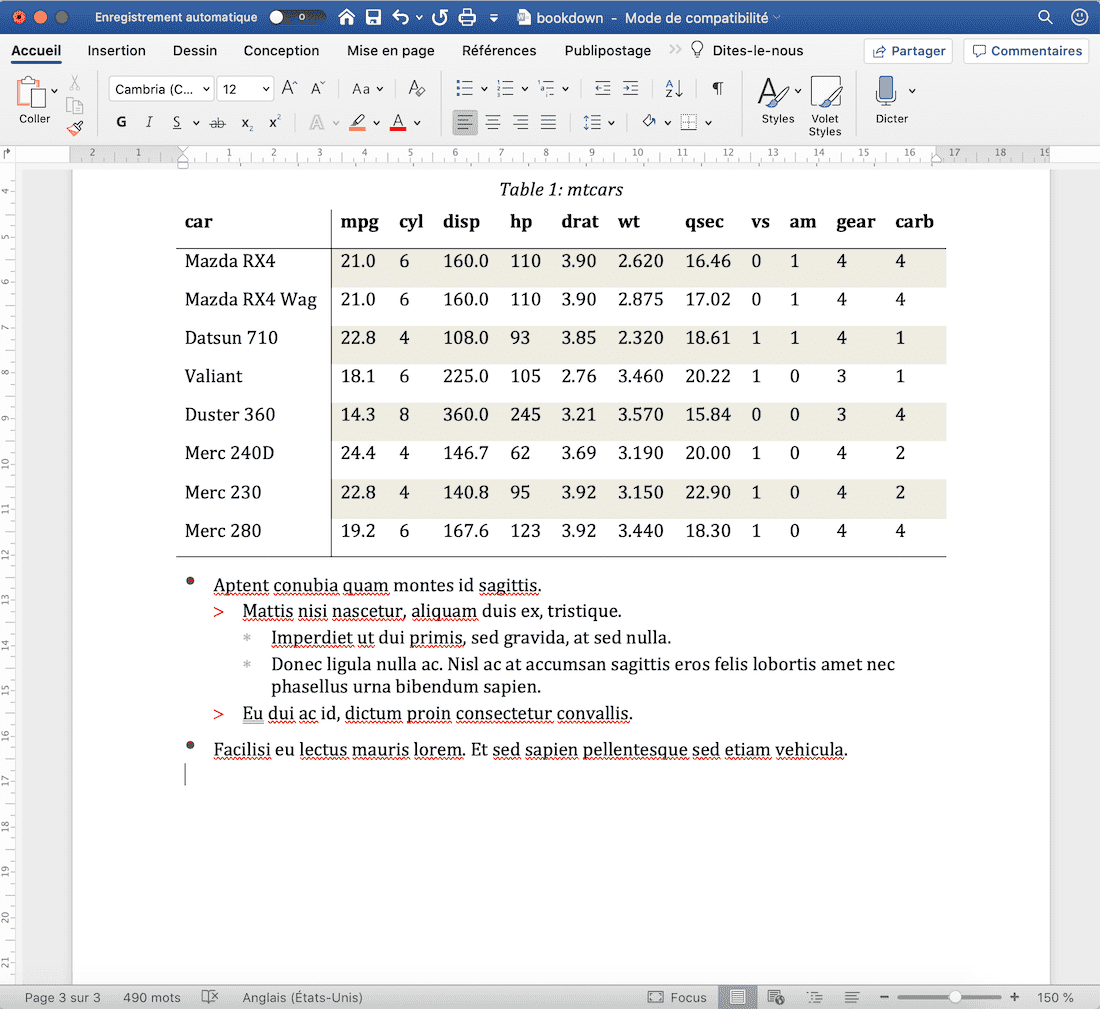Viewport: 1100px width, 1009px height.
Task: Open the Dessin ribbon tab
Action: point(195,51)
